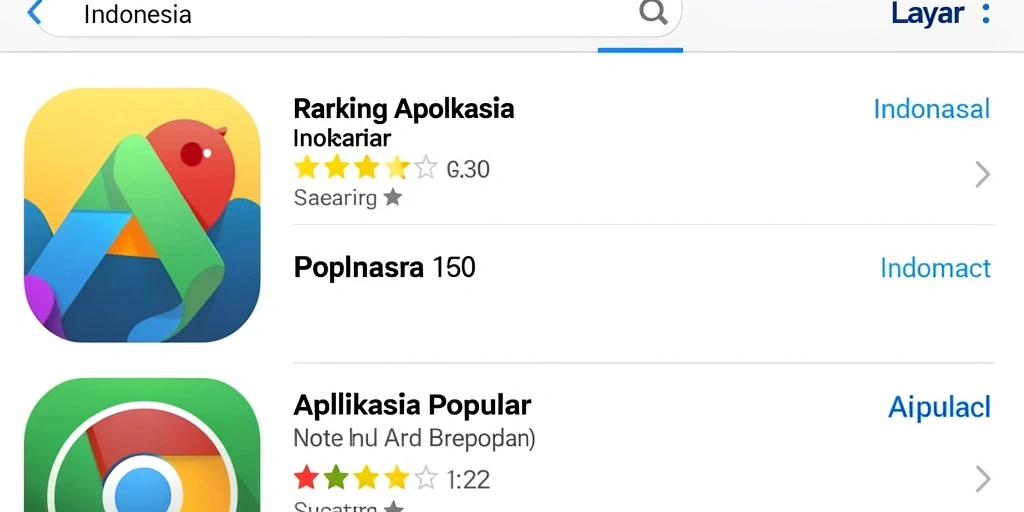Click the yellow rating stars for Rarking Apolkasia
Viewport: 1024px width, 512px height.
[365, 168]
